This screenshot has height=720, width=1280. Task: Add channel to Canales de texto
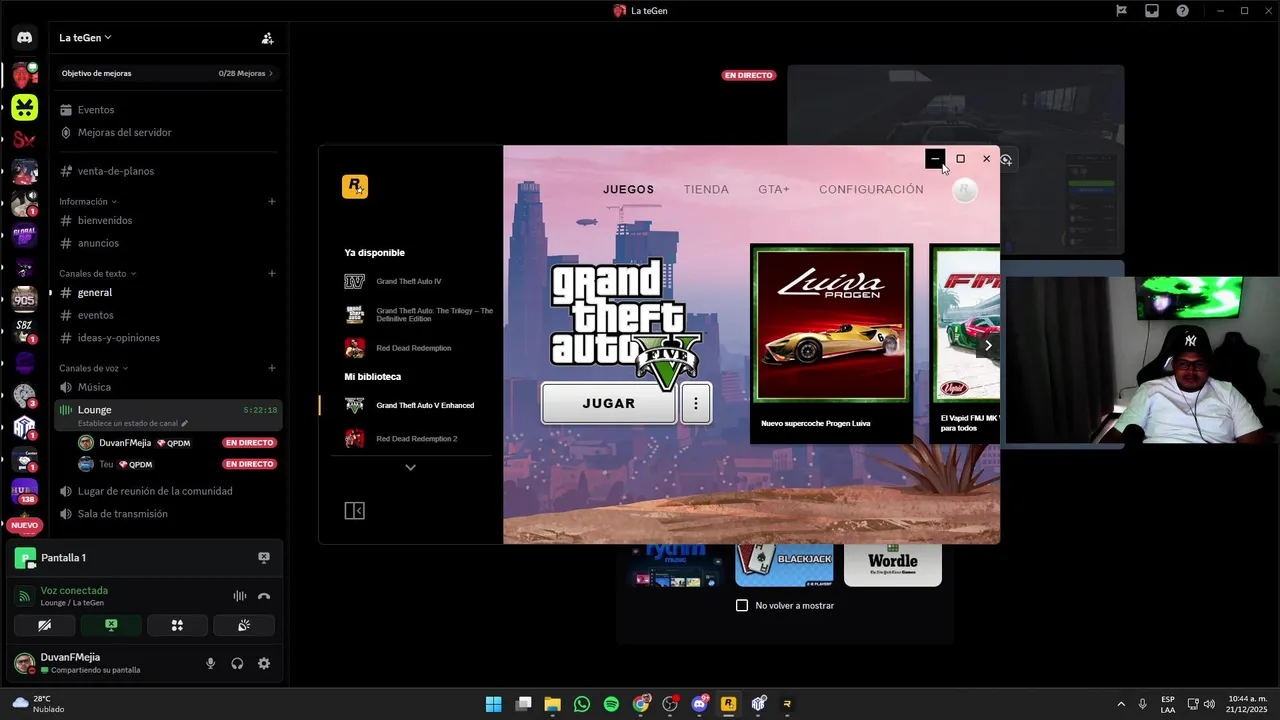coord(271,273)
